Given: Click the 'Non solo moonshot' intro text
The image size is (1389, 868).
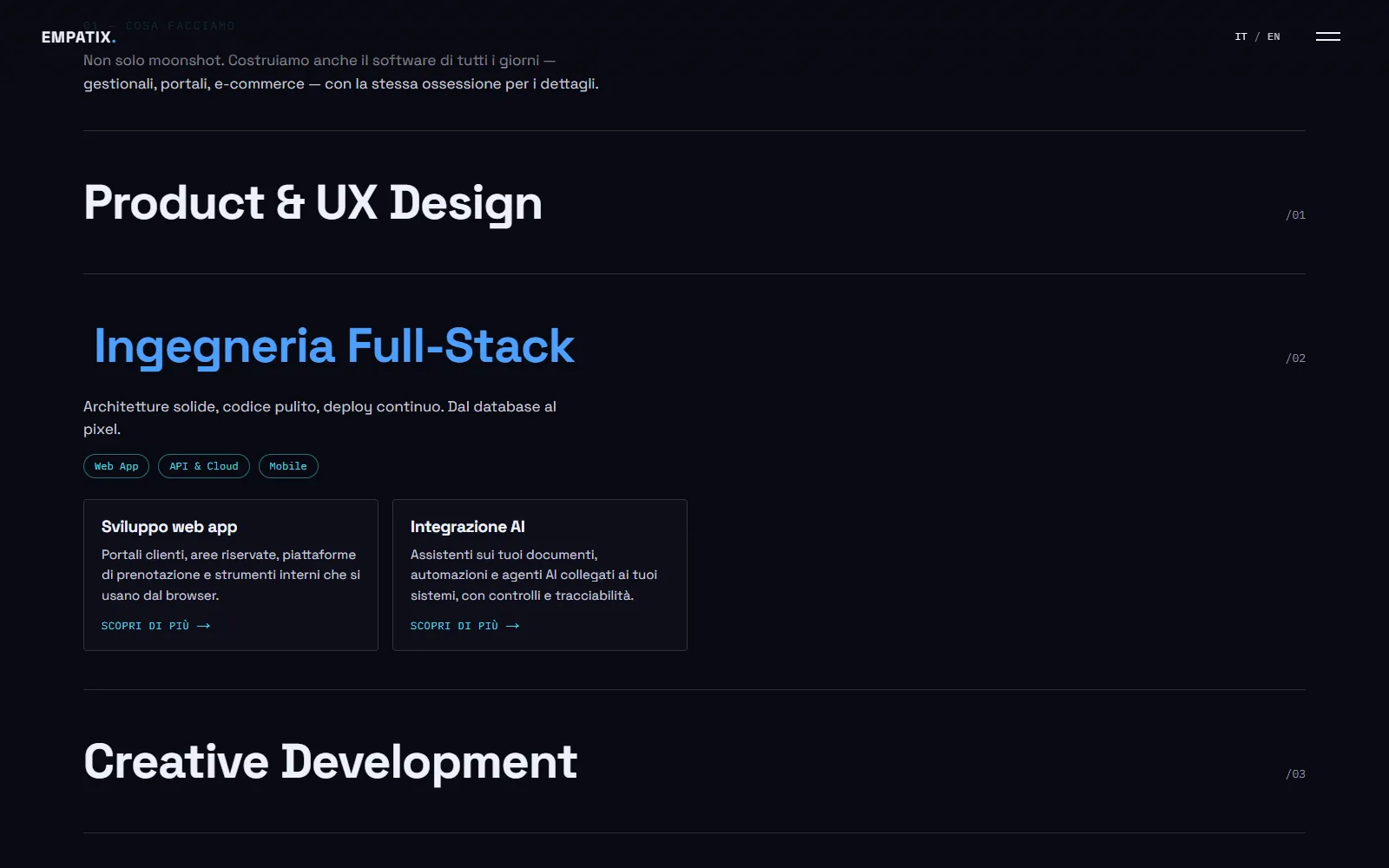Looking at the screenshot, I should [x=341, y=72].
